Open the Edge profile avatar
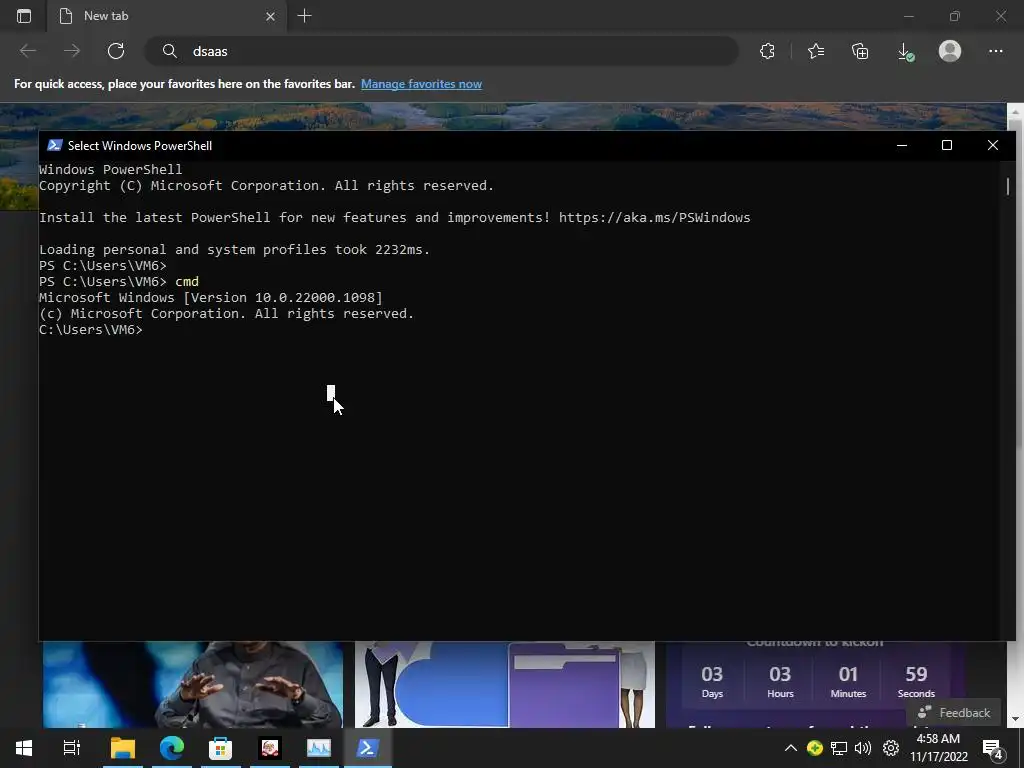 click(950, 51)
